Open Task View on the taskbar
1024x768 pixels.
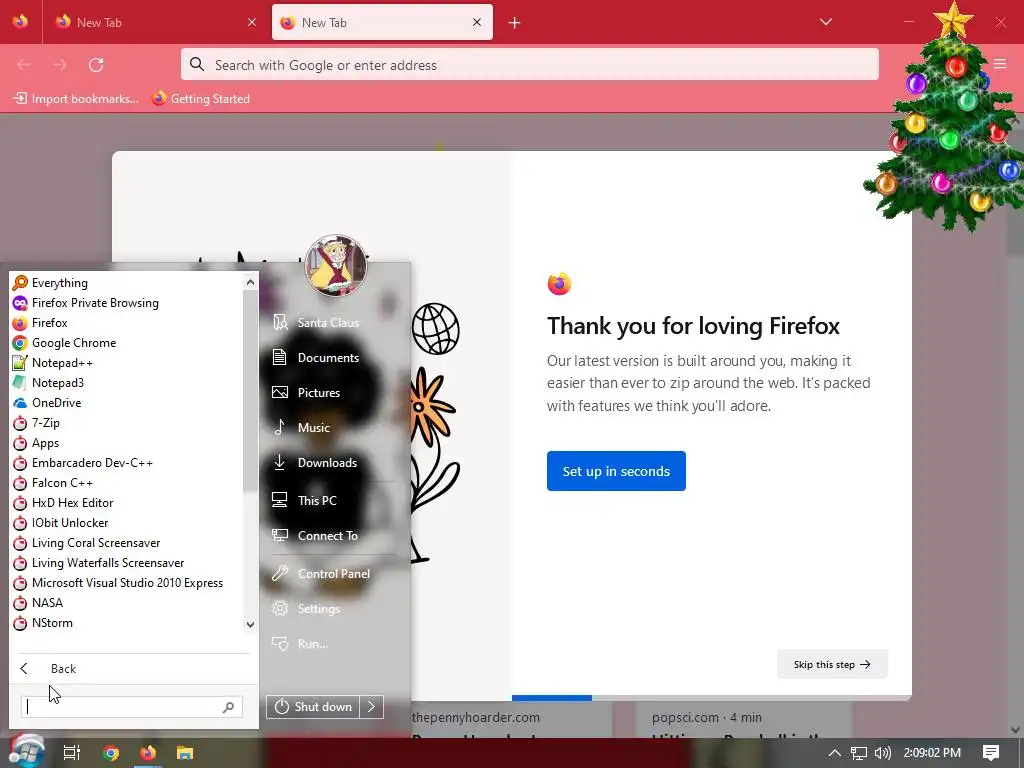(72, 753)
